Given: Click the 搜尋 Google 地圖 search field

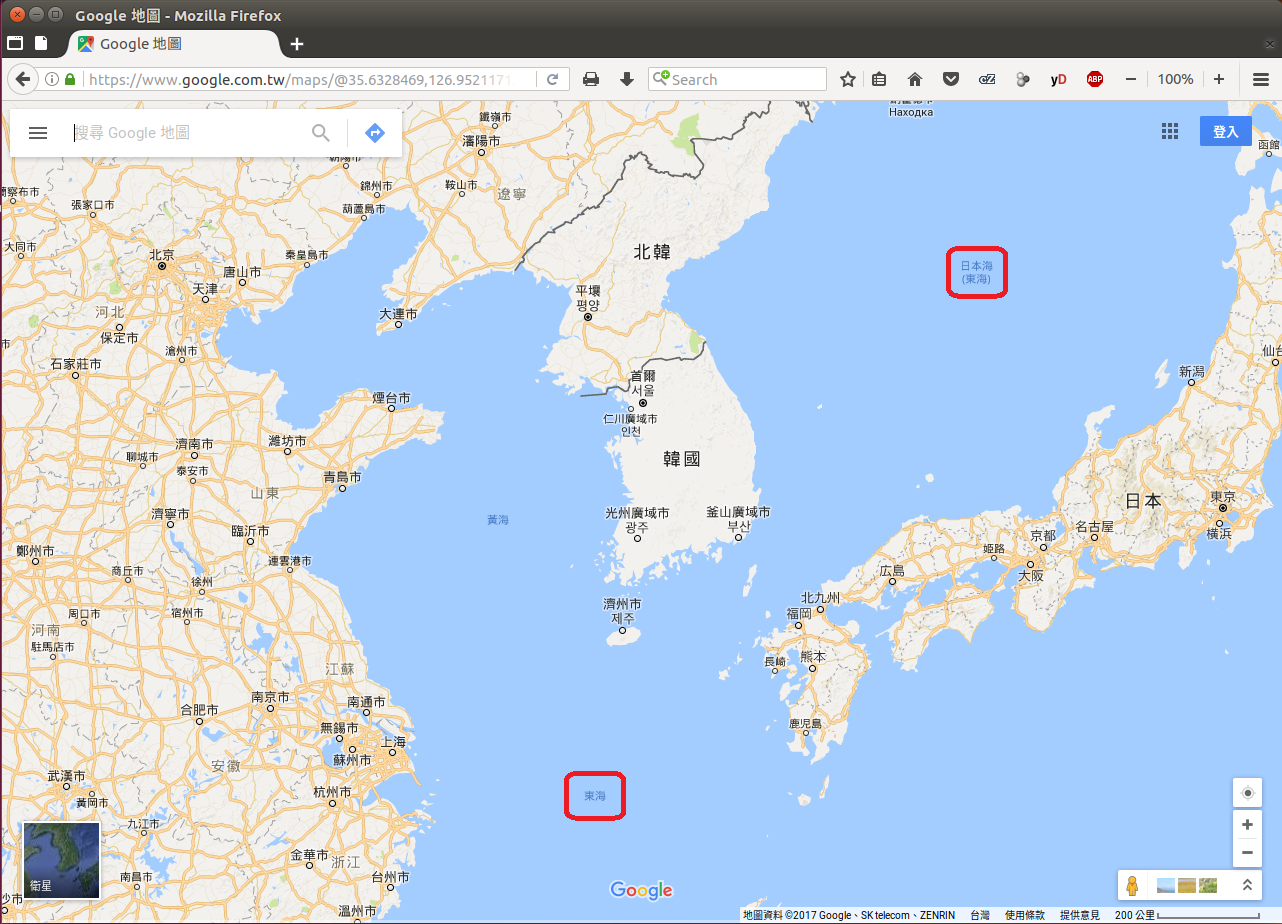Looking at the screenshot, I should [x=190, y=133].
